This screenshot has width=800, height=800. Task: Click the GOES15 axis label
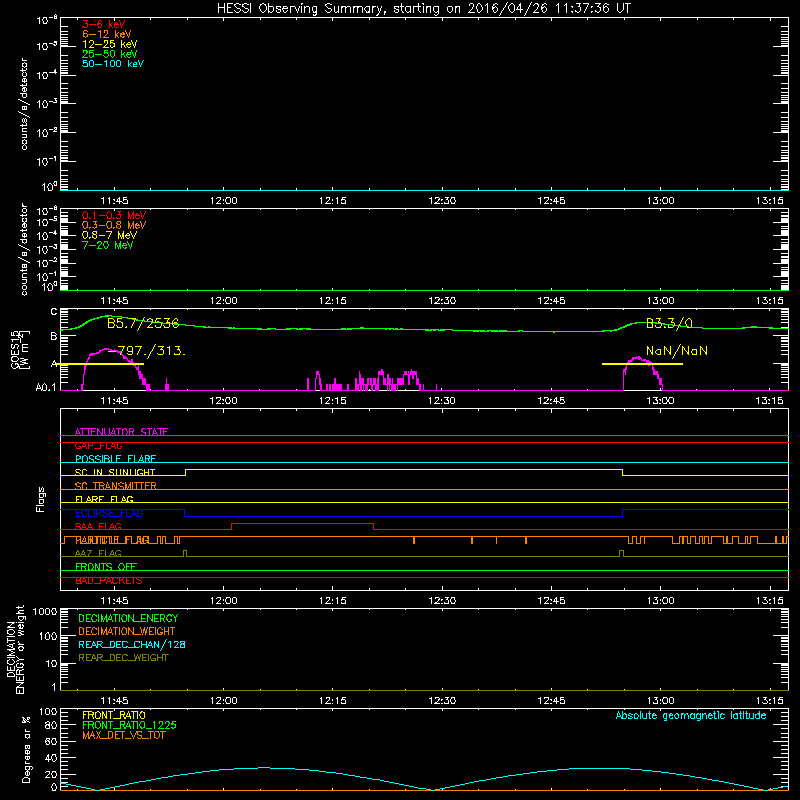[15, 350]
